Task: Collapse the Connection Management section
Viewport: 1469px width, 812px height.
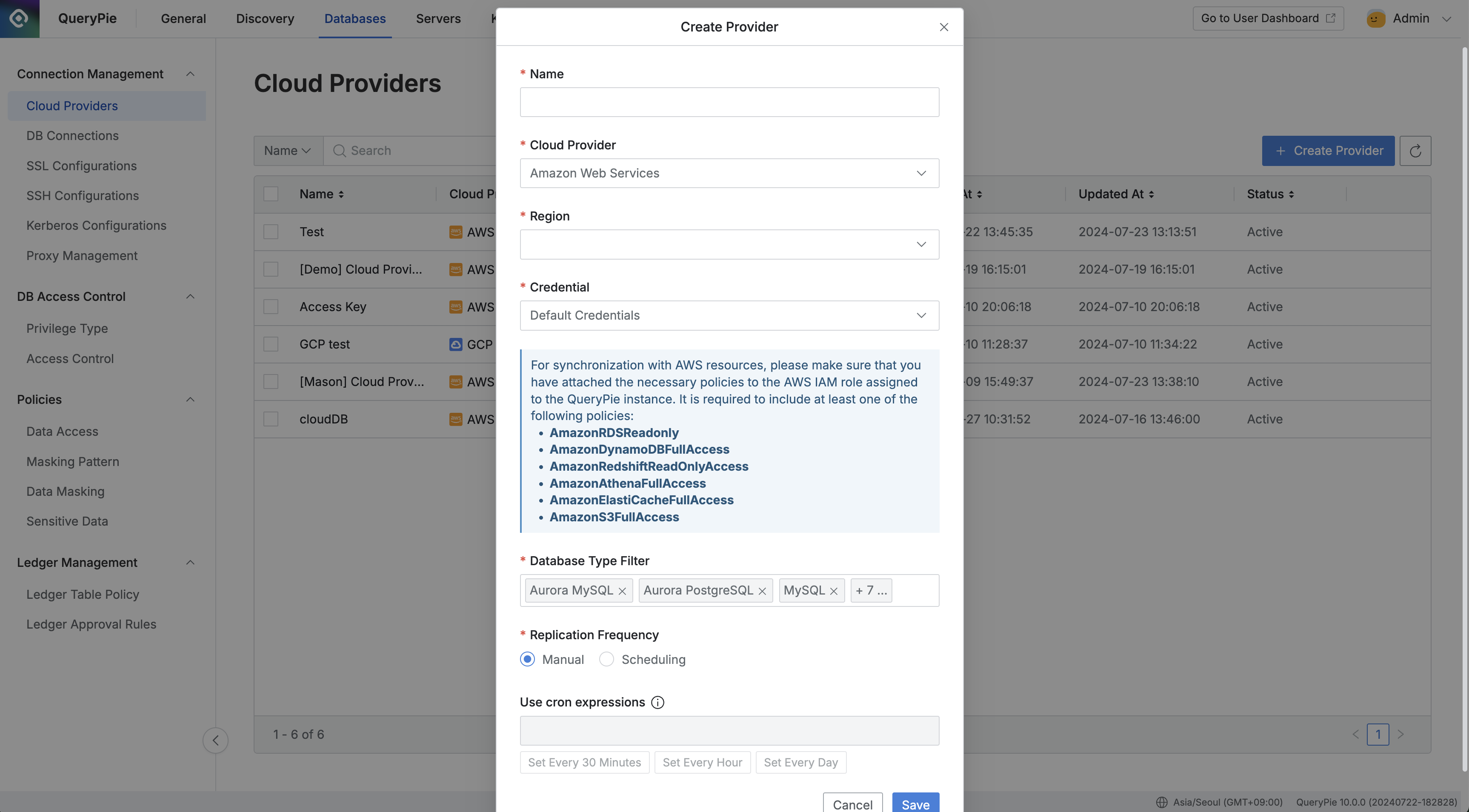Action: 191,74
